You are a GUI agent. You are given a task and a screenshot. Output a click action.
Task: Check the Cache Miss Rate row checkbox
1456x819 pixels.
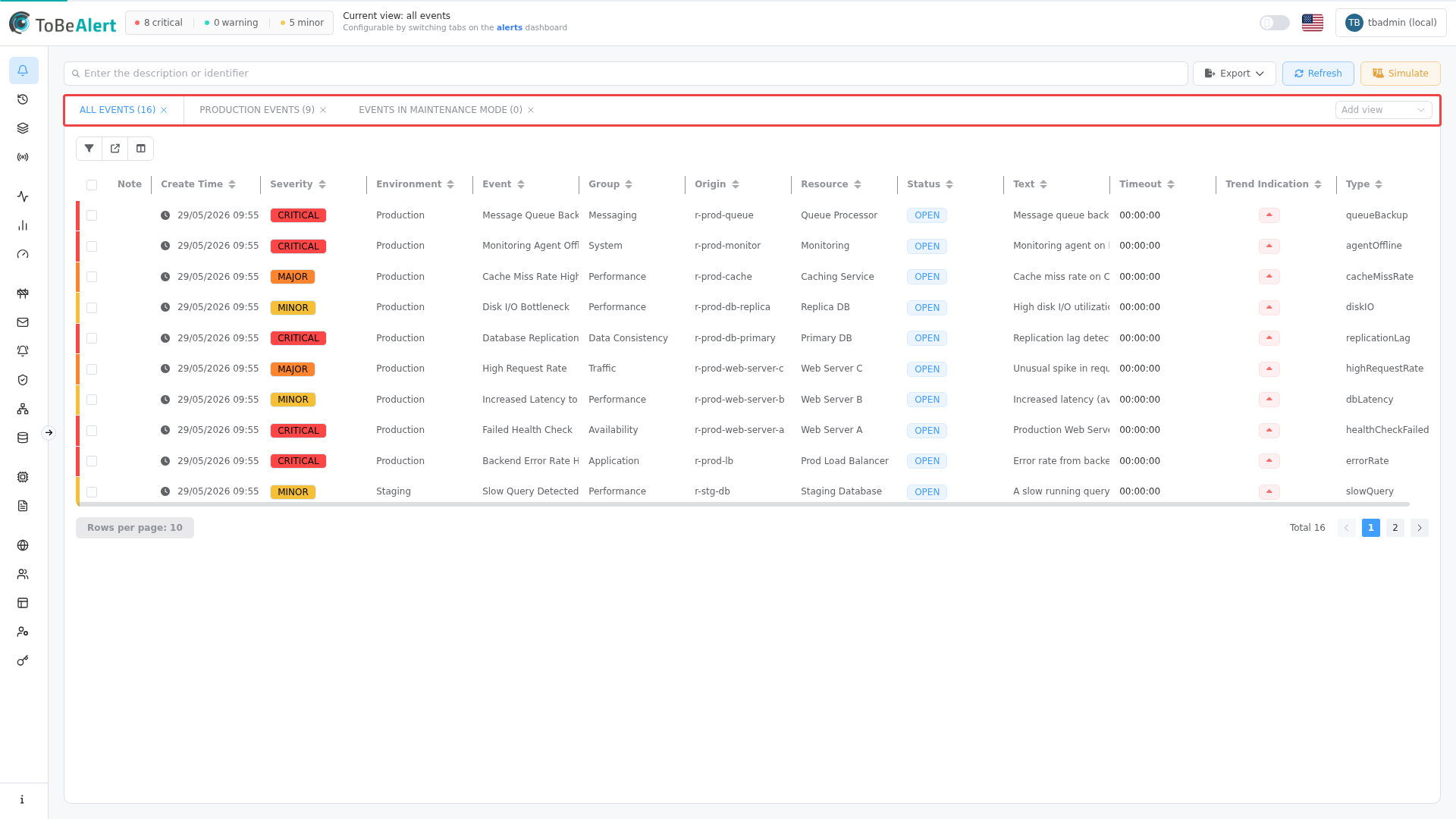(x=92, y=277)
